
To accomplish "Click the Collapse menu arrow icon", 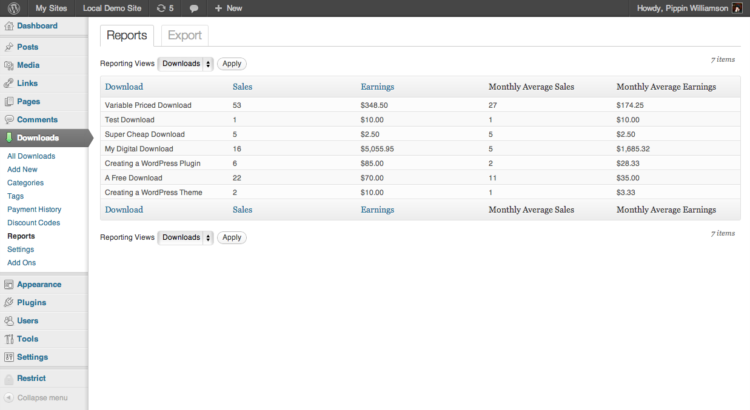I will (9, 398).
